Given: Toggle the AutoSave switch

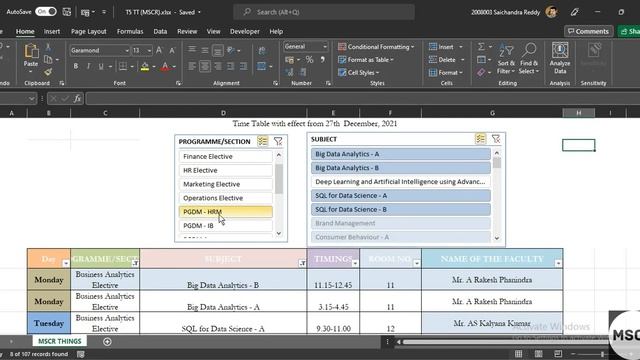Looking at the screenshot, I should (46, 12).
